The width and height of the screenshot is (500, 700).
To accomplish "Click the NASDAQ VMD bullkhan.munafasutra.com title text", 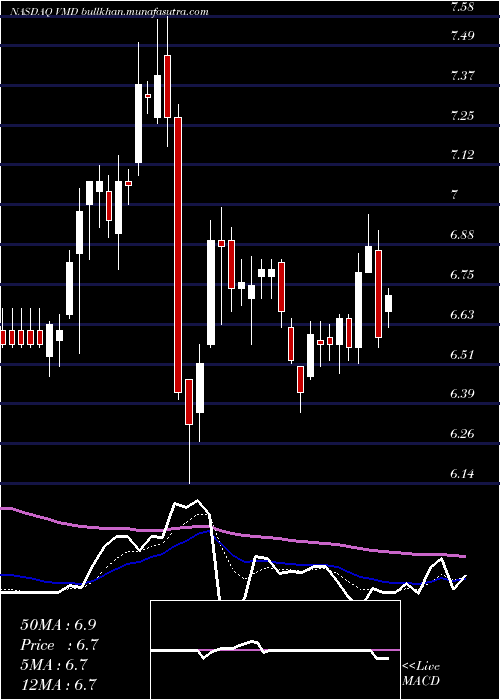I will click(109, 12).
